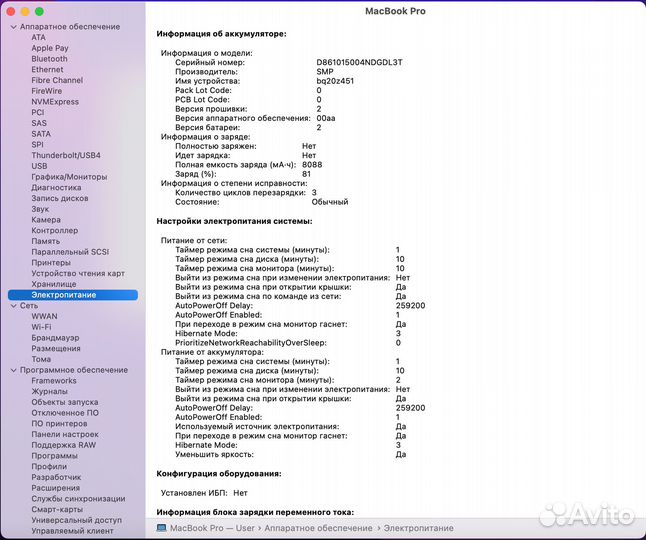Click the laptop icon in the path bar

(162, 527)
